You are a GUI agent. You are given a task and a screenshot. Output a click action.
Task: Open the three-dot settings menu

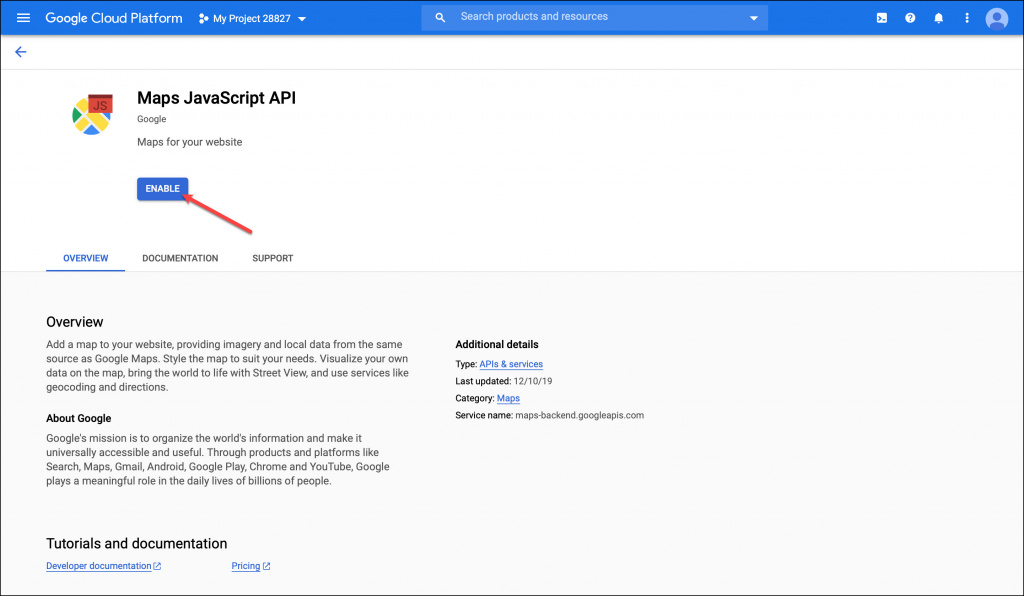966,18
